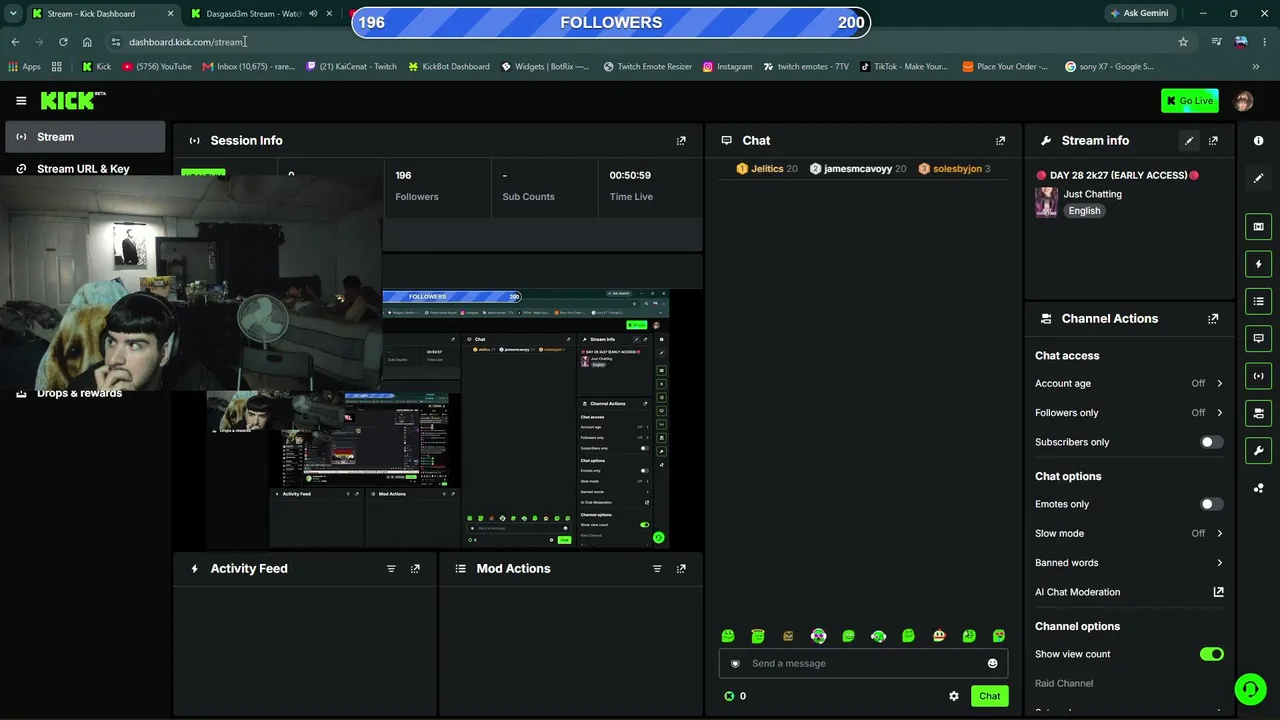The width and height of the screenshot is (1280, 720).
Task: Toggle Emotes only mode
Action: [1211, 505]
